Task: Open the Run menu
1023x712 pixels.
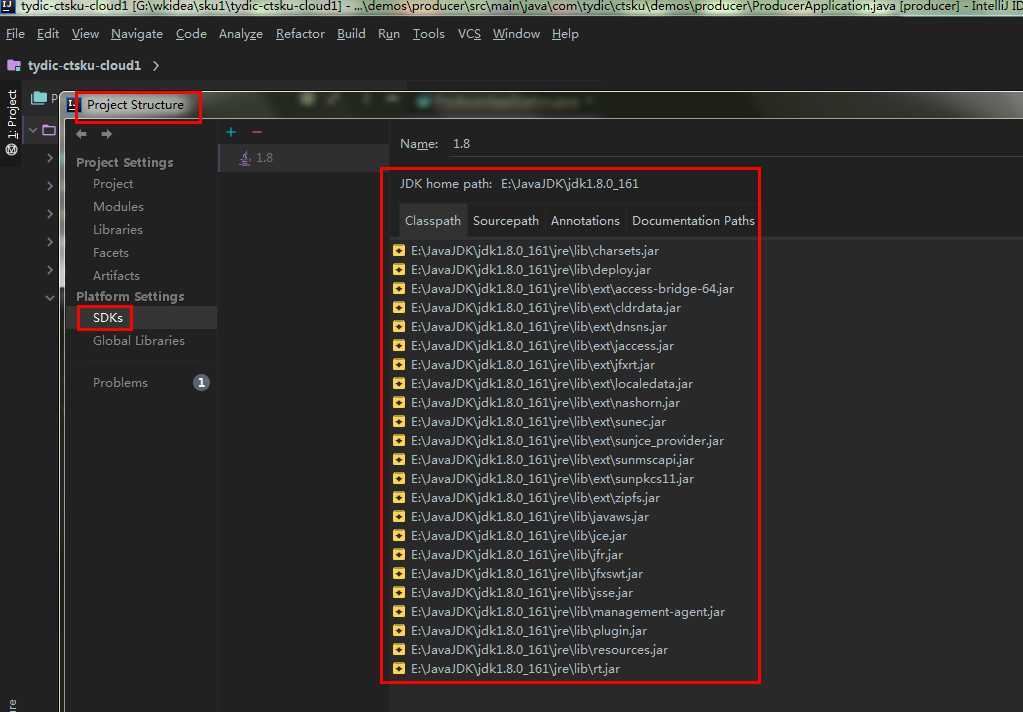Action: [389, 34]
